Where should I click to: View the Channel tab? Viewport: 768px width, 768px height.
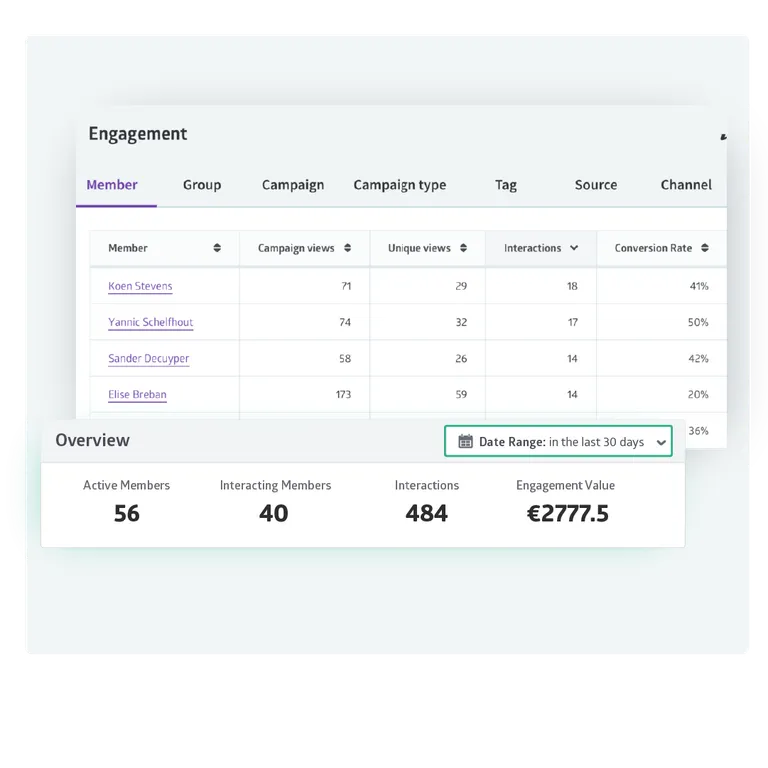pyautogui.click(x=686, y=185)
